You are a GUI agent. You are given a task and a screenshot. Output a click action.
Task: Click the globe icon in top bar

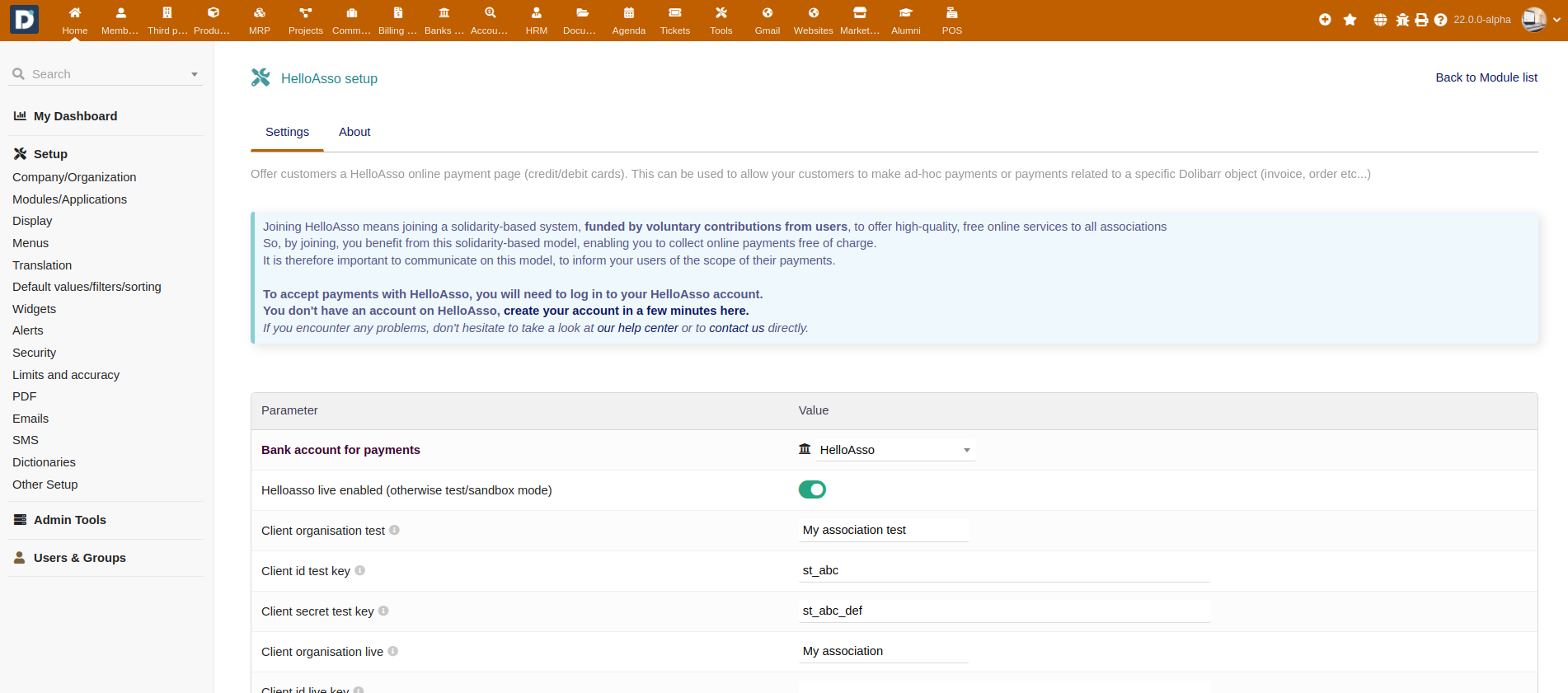[1380, 20]
